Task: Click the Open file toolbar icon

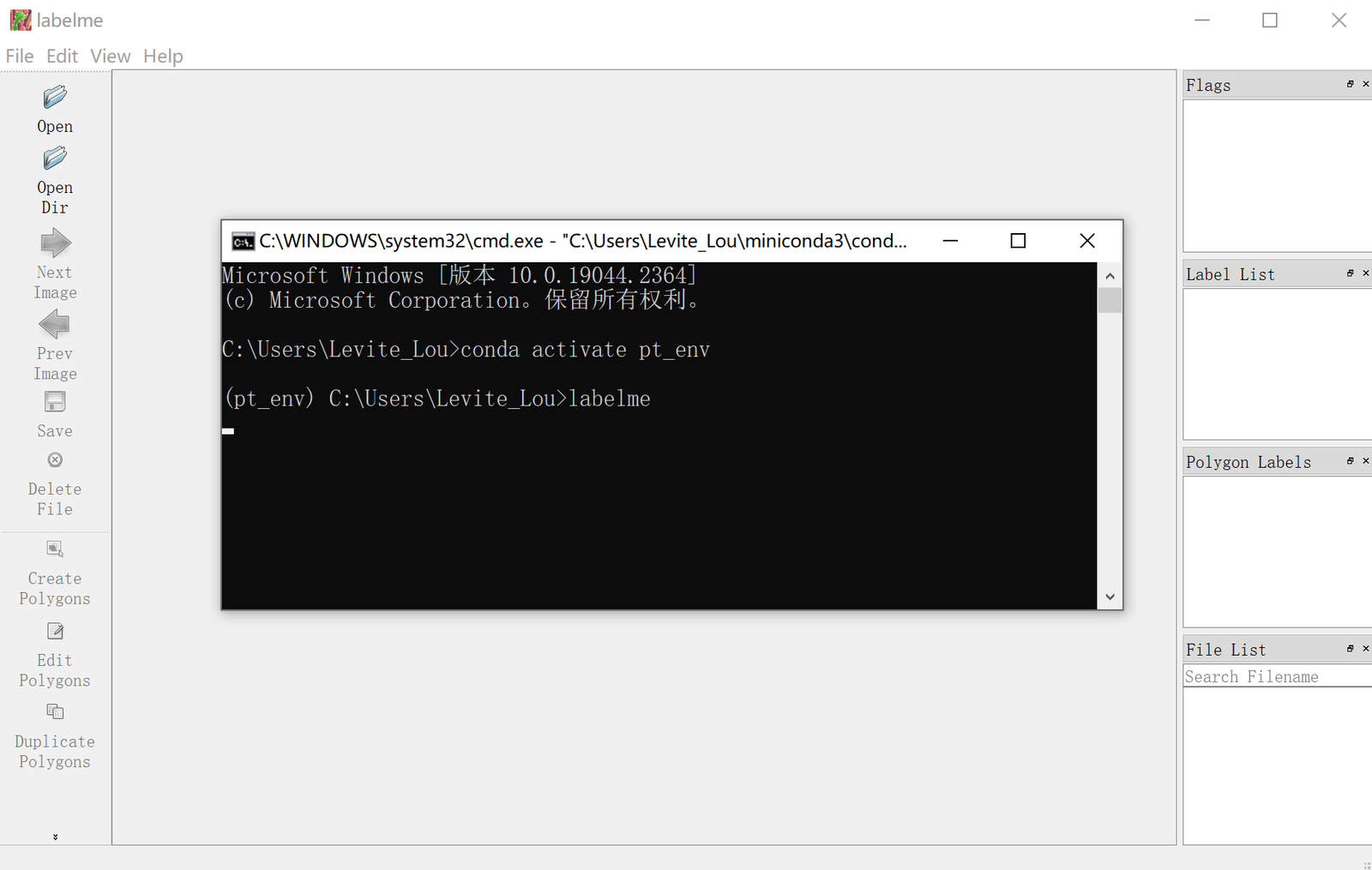Action: click(x=55, y=97)
